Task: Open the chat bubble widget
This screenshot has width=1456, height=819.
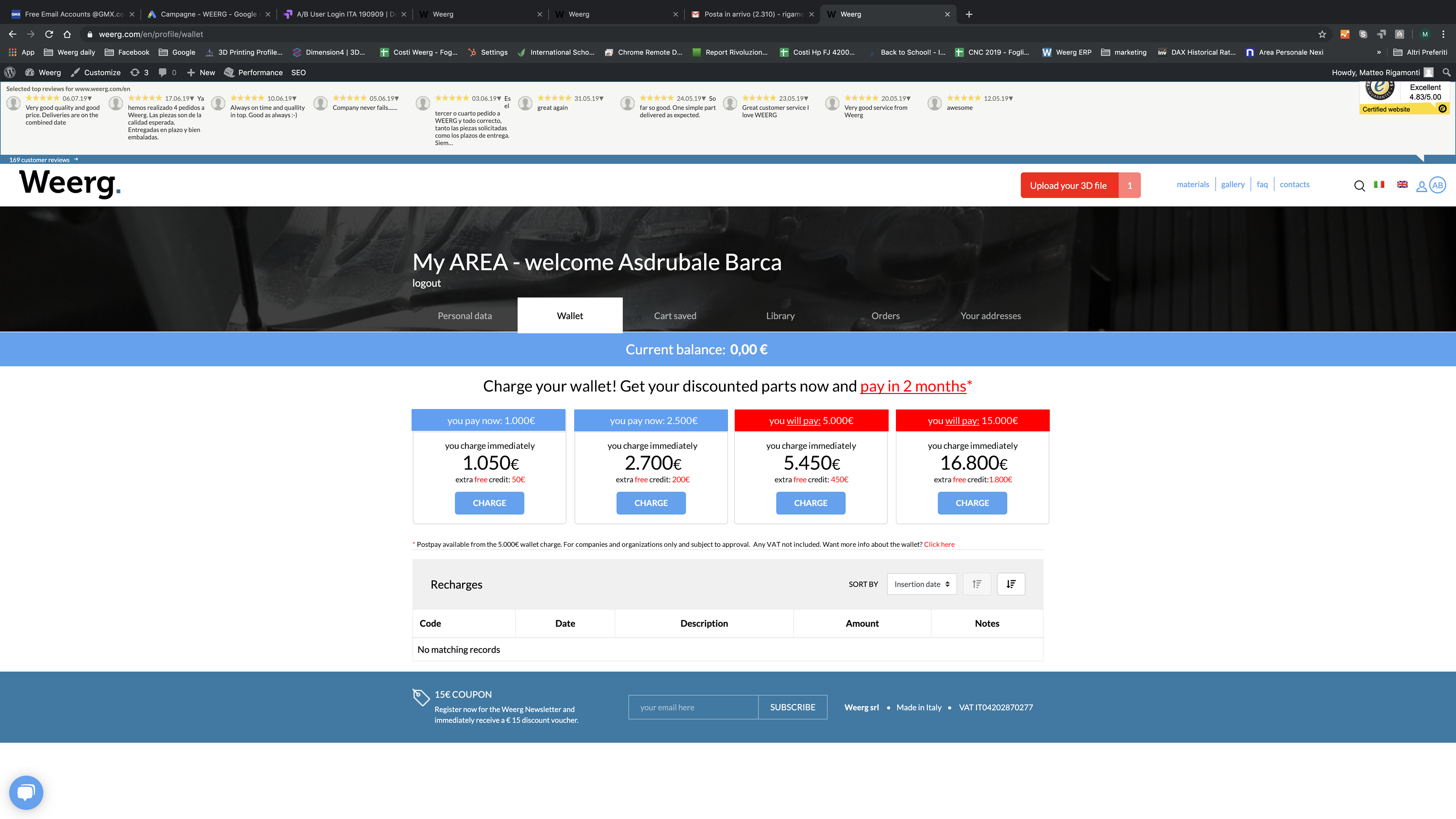Action: (26, 792)
